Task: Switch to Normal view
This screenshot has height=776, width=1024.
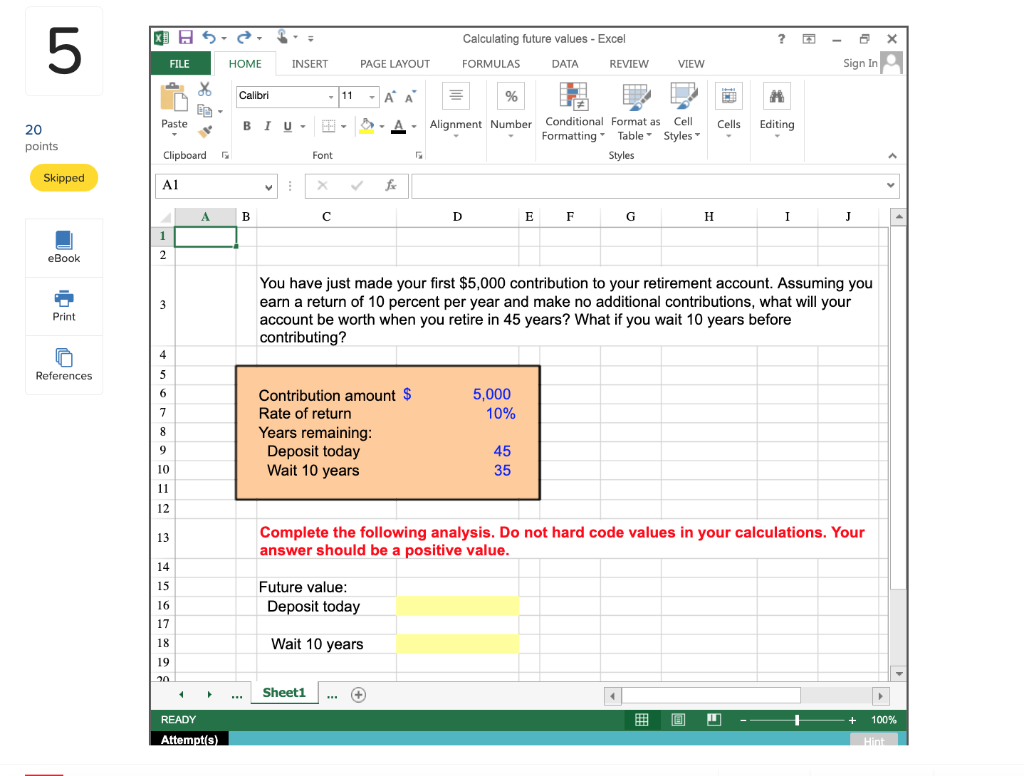Action: click(x=642, y=720)
